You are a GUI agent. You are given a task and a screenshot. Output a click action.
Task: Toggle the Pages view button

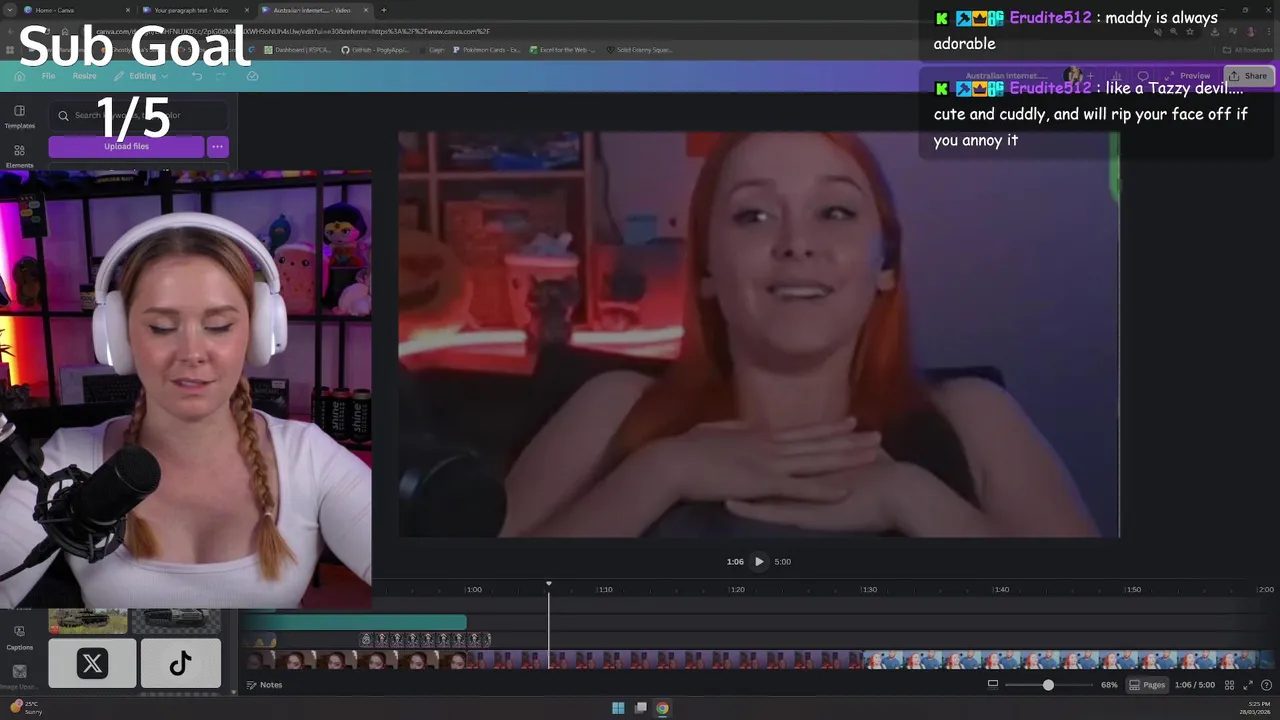(x=1147, y=685)
